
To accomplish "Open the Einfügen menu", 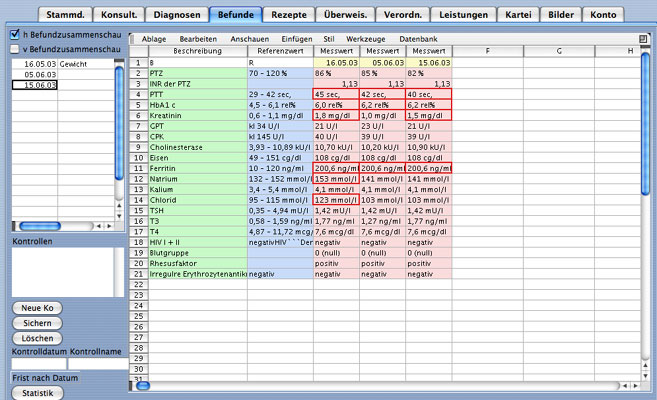I will (x=297, y=39).
